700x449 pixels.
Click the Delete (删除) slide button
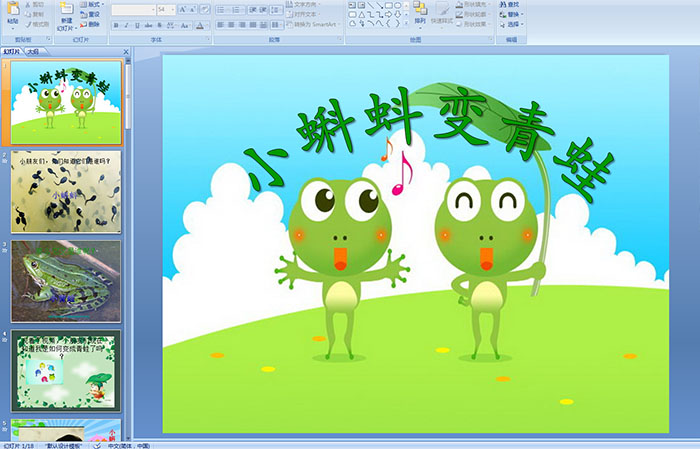point(90,24)
